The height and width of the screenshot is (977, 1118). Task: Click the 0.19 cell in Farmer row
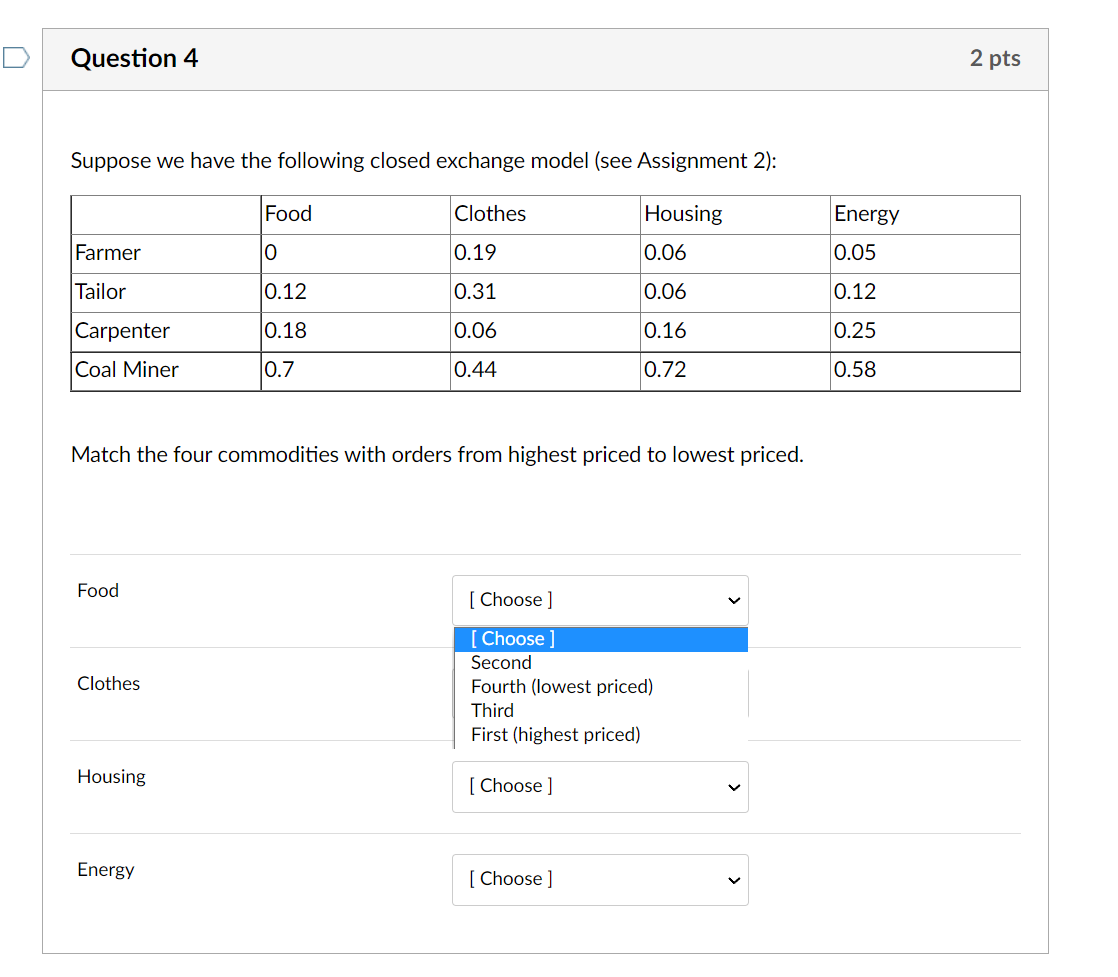[545, 254]
